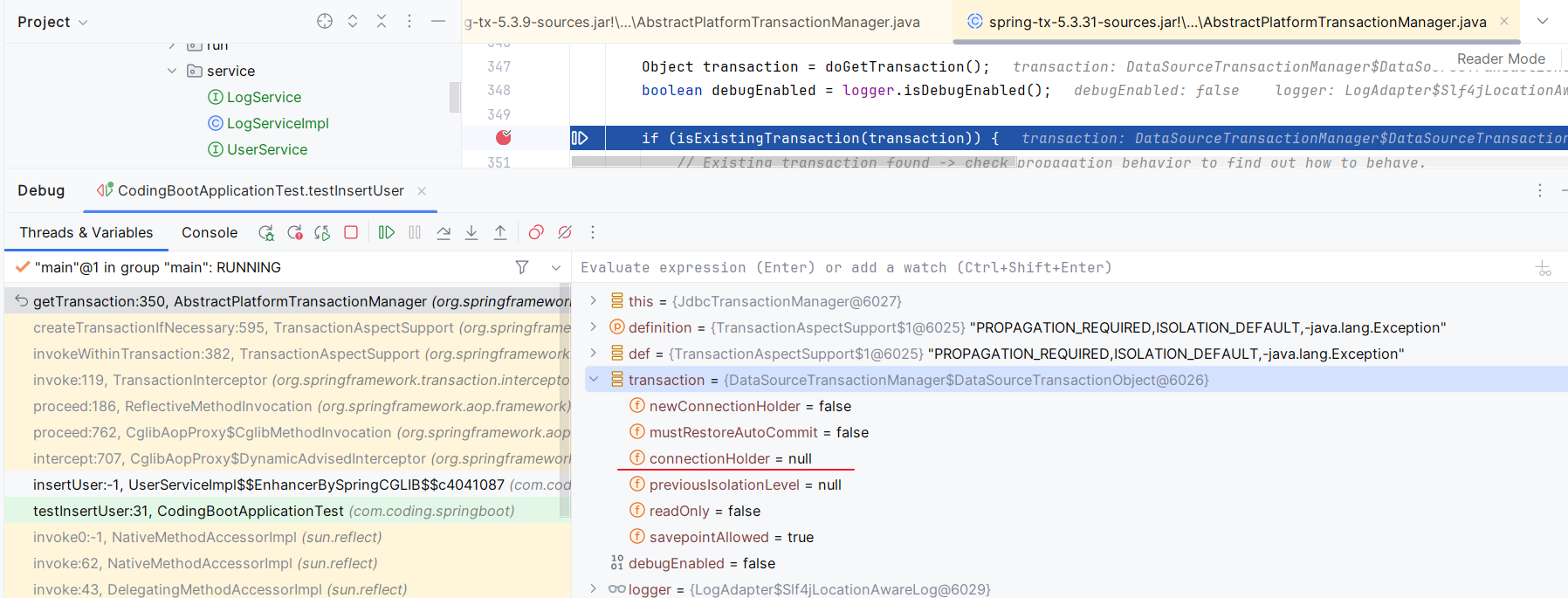The width and height of the screenshot is (1568, 598).
Task: Select intercept:707 DynamicAdvisedInterceptor frame
Action: pyautogui.click(x=288, y=458)
